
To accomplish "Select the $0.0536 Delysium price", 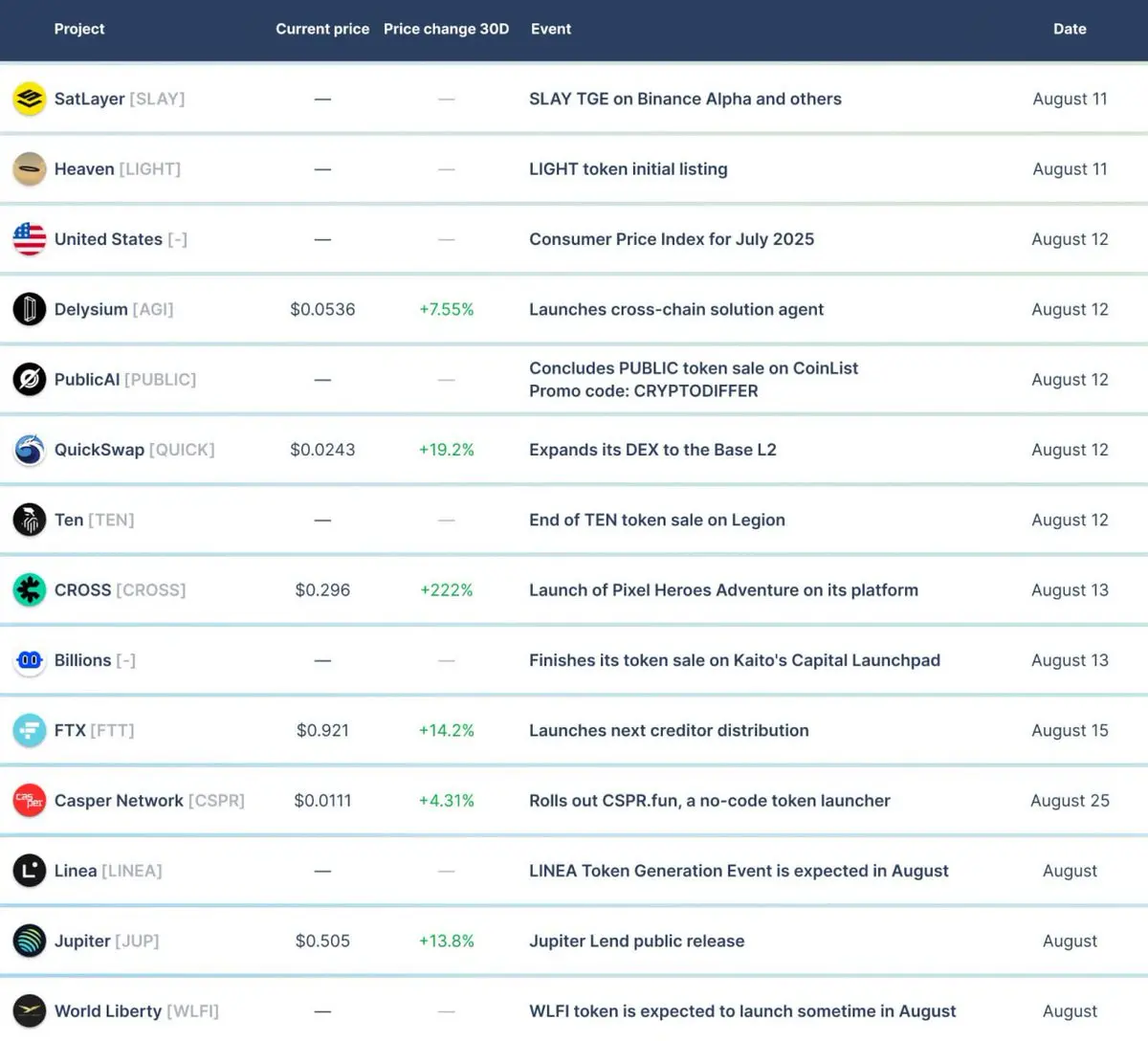I will pos(322,309).
